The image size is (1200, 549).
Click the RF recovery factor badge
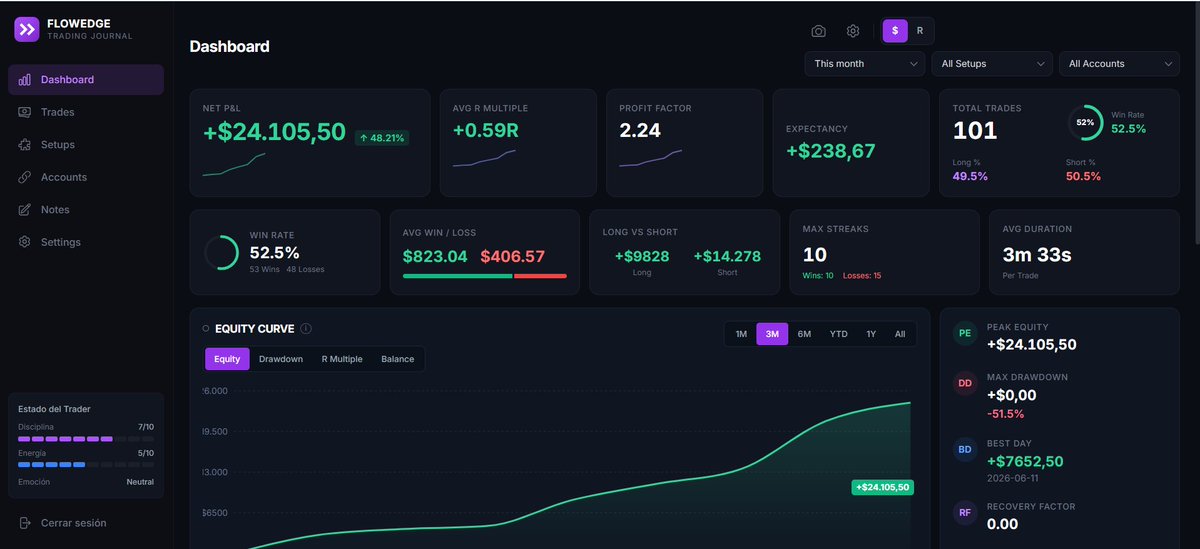[x=965, y=512]
